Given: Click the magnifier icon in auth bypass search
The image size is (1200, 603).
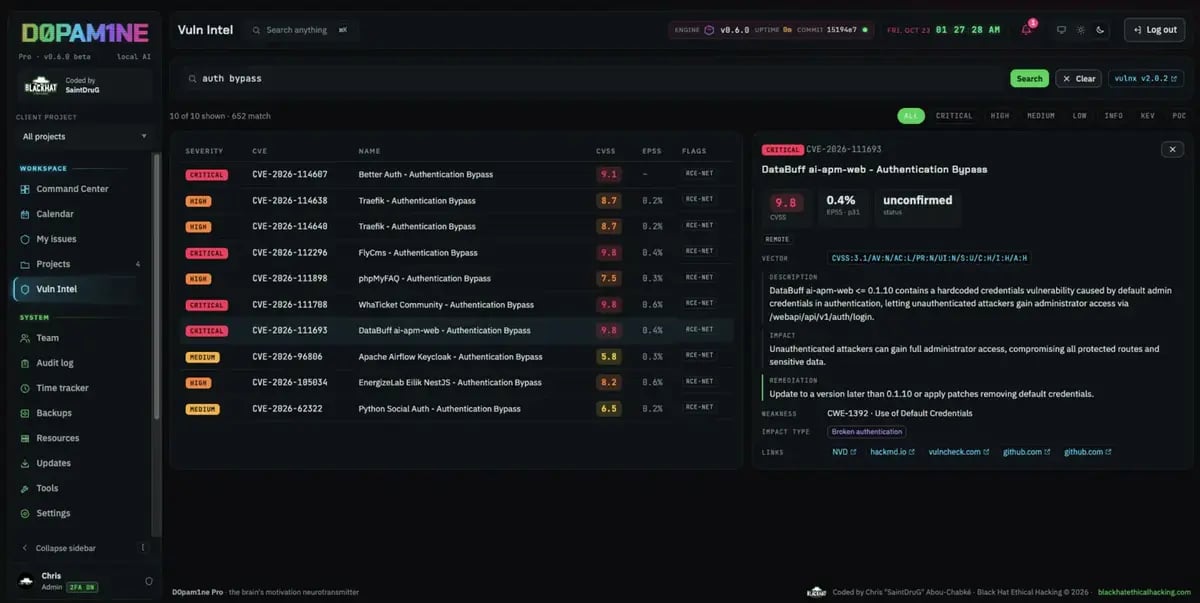Looking at the screenshot, I should click(x=193, y=78).
